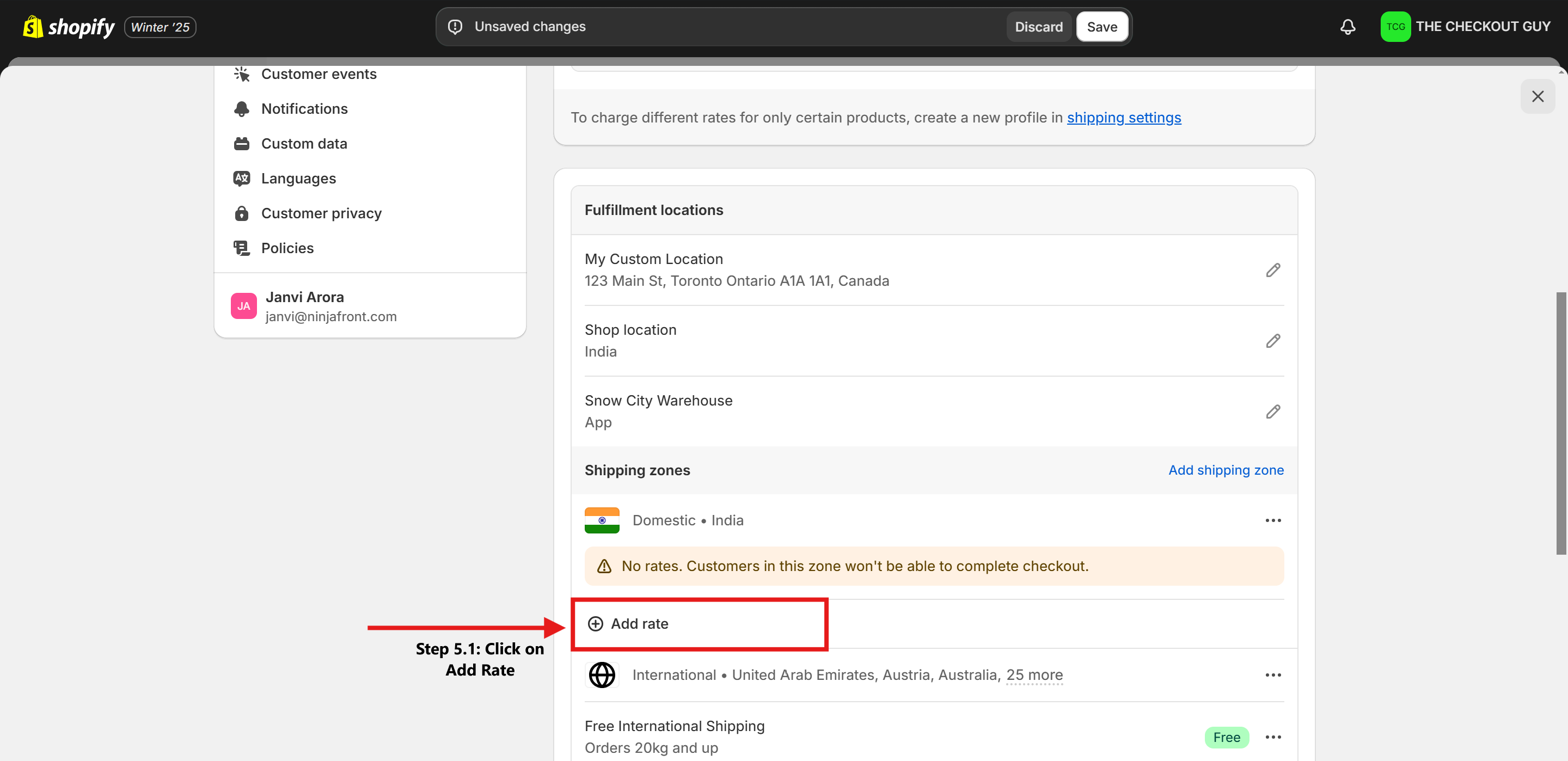
Task: Click the plus icon beside Add rate
Action: point(595,624)
